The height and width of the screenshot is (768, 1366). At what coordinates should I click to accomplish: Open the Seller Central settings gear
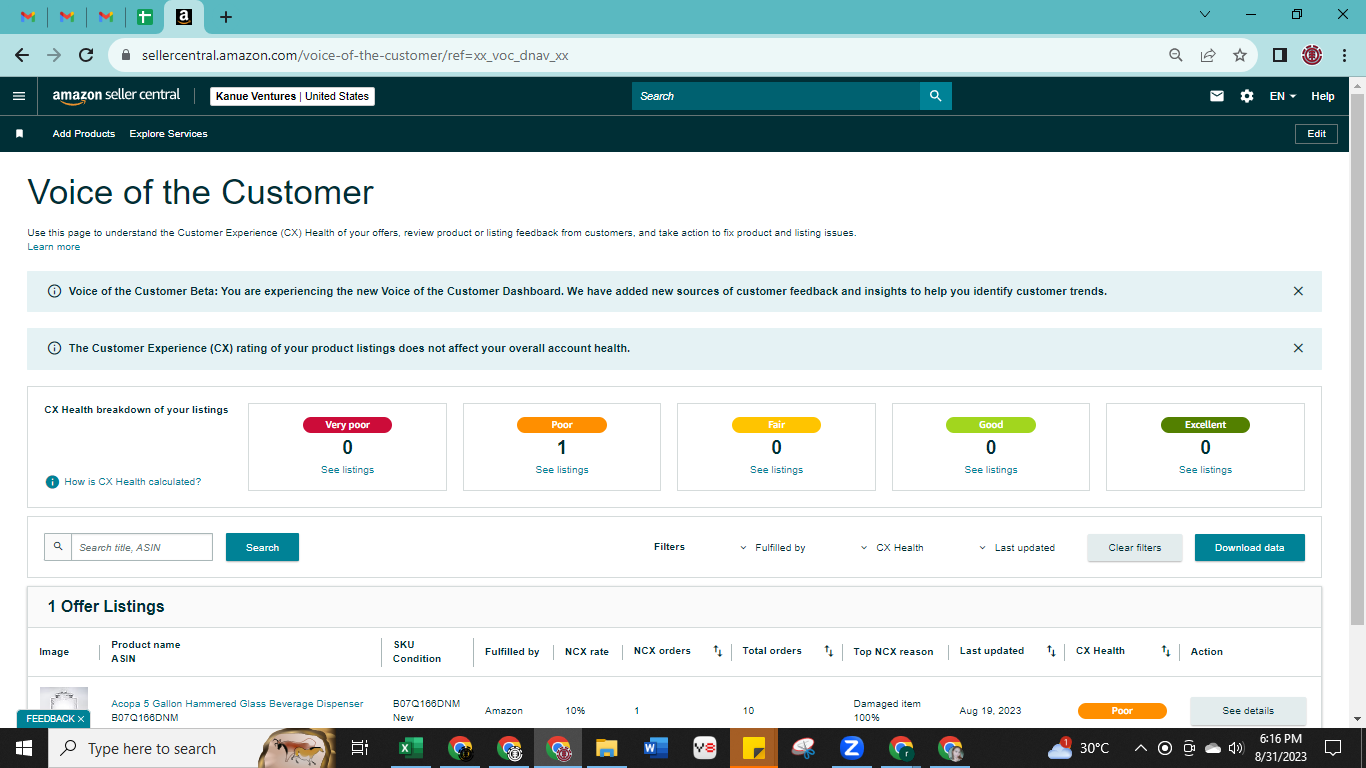[x=1247, y=96]
